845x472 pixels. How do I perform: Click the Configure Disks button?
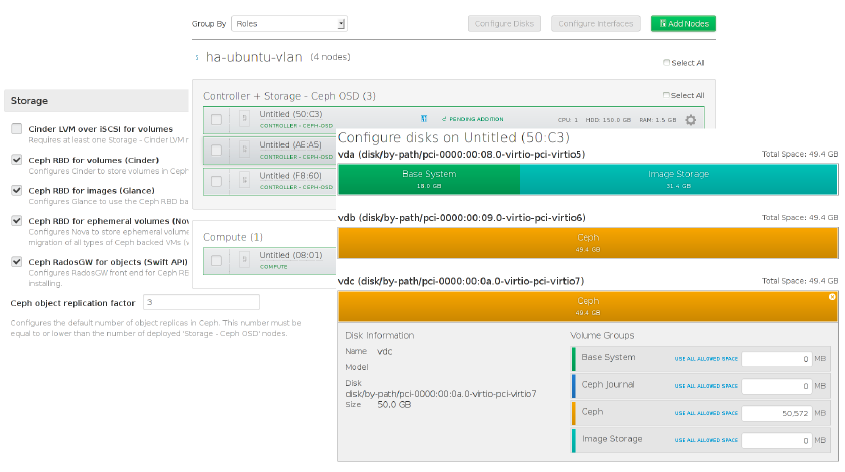pyautogui.click(x=504, y=23)
